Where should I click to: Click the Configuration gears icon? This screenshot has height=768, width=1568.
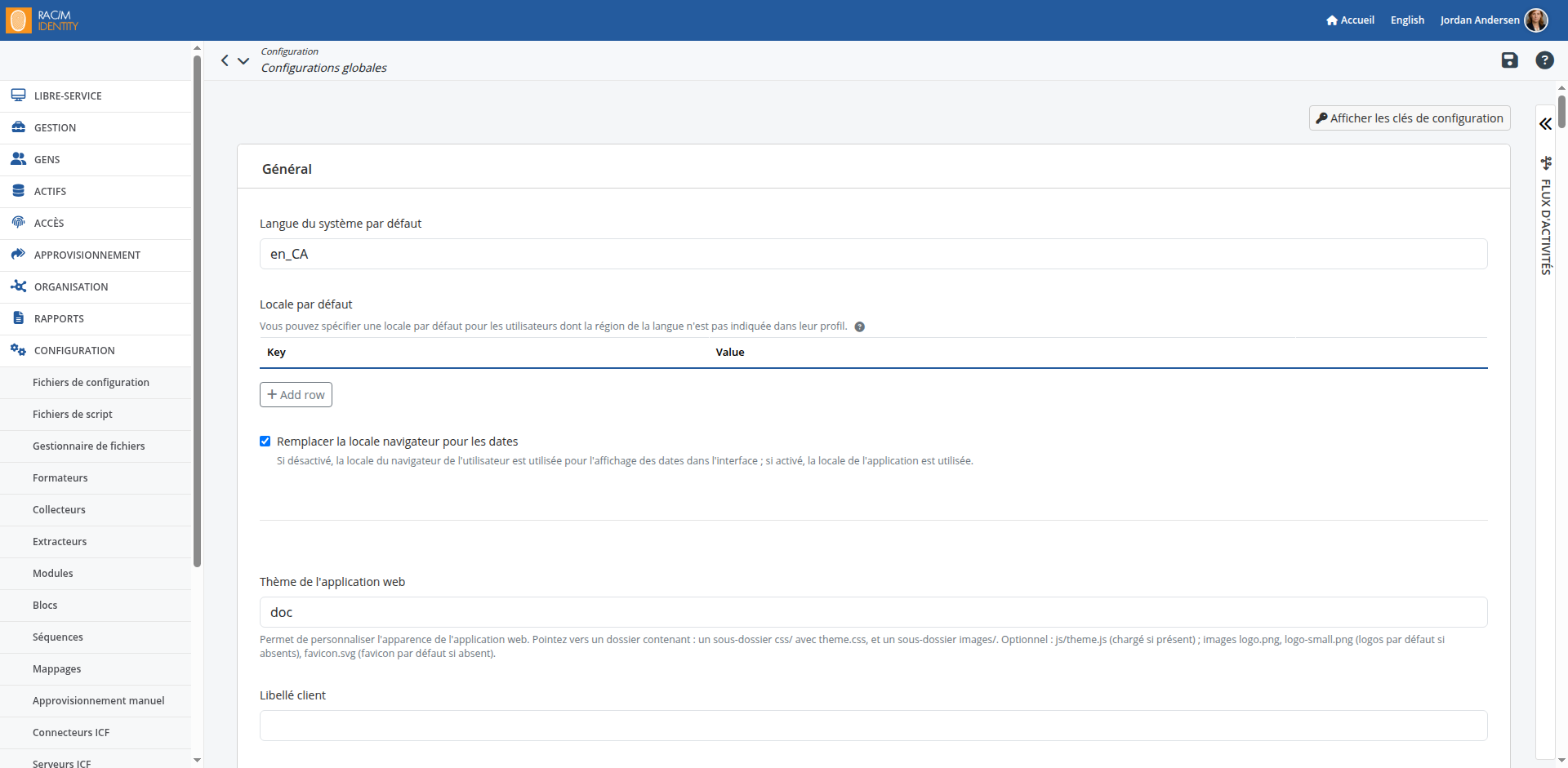18,349
